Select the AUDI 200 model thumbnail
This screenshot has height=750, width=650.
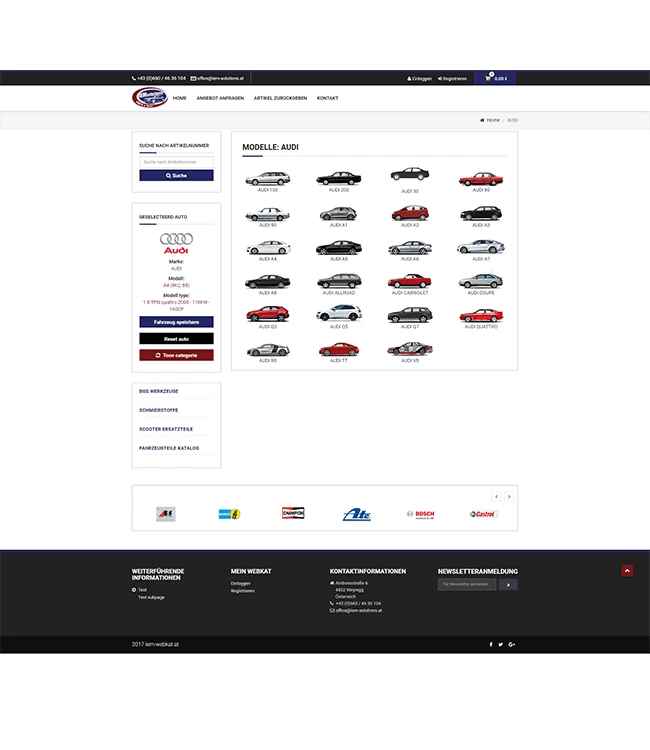339,178
